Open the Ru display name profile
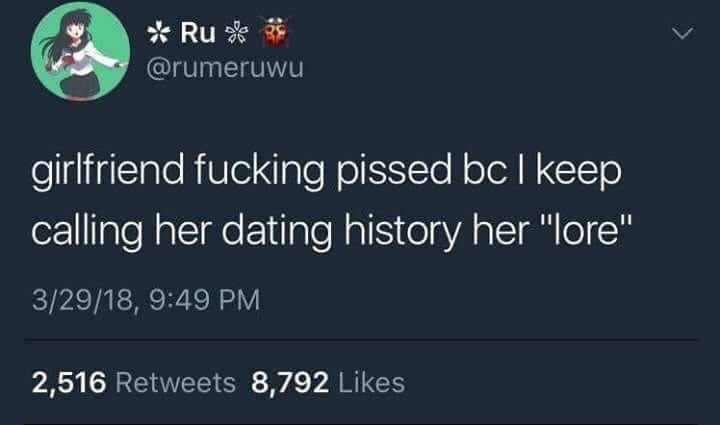The image size is (720, 425). tap(198, 33)
